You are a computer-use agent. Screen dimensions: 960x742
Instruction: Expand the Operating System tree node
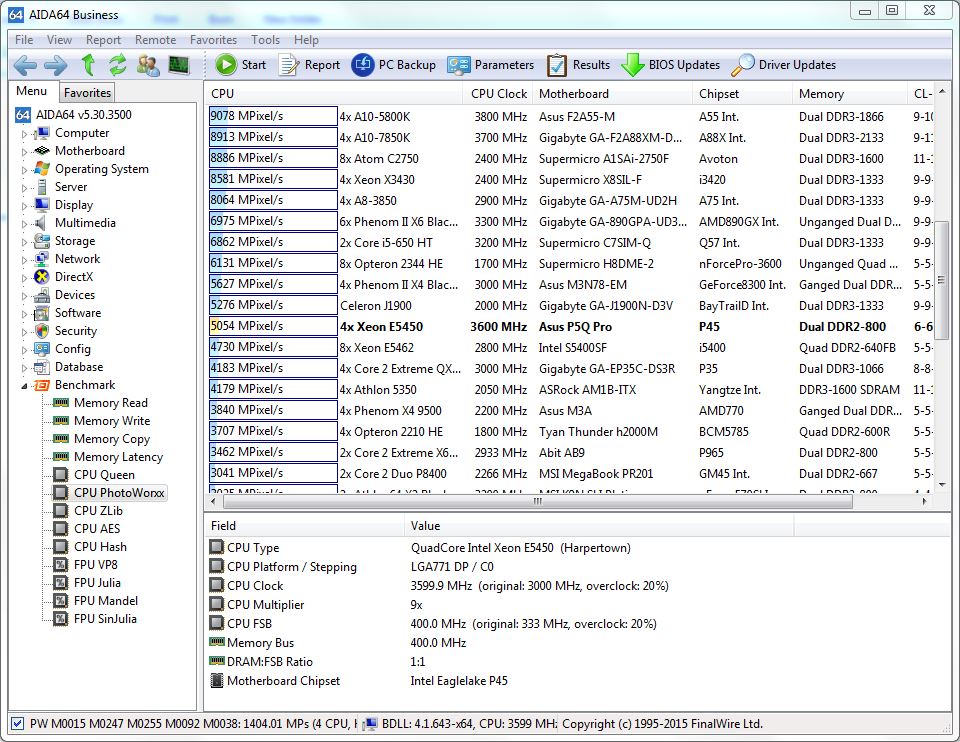24,170
